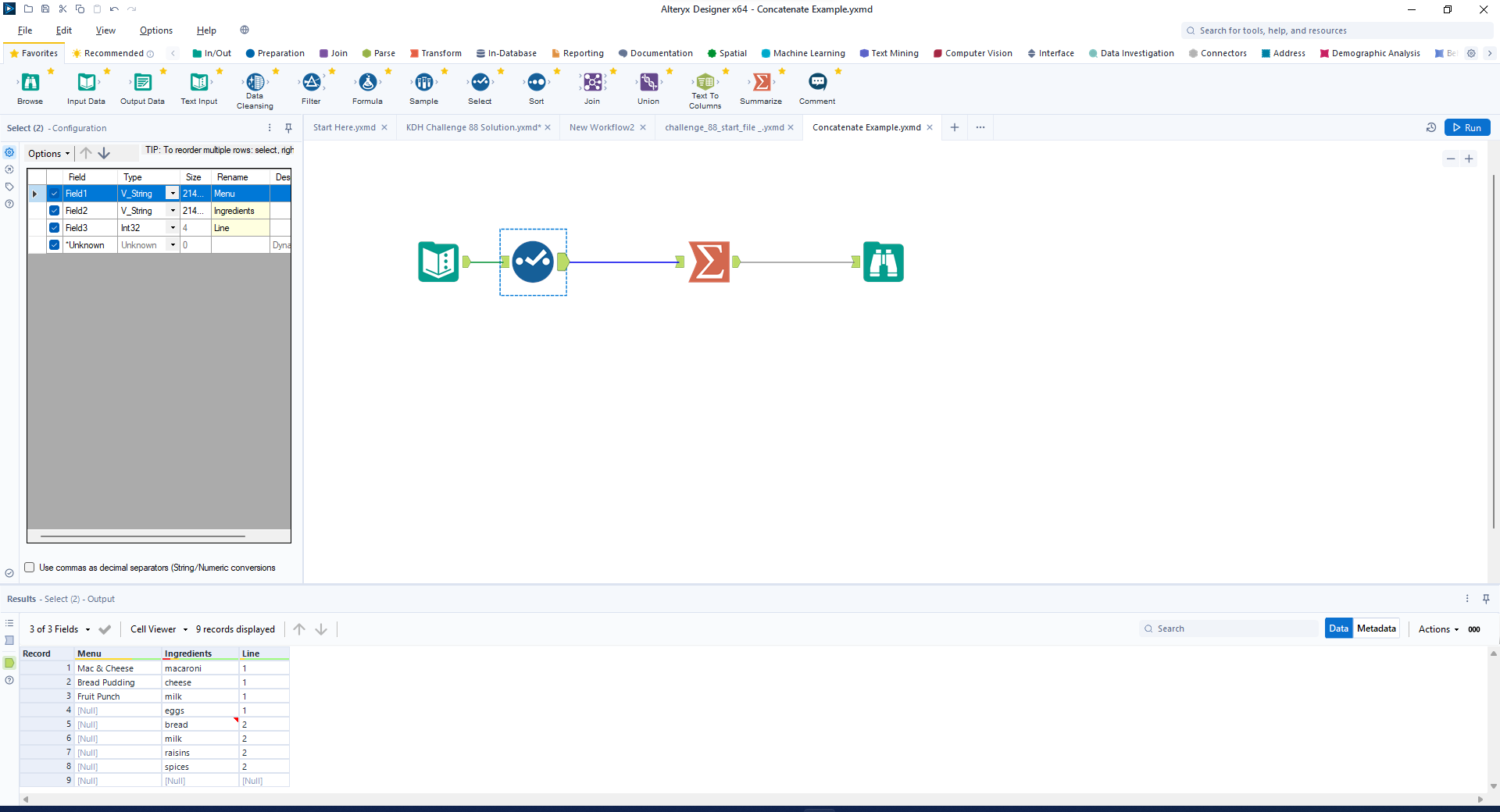Zoom in on the canvas with the plus icon
The height and width of the screenshot is (812, 1500).
pos(1469,158)
